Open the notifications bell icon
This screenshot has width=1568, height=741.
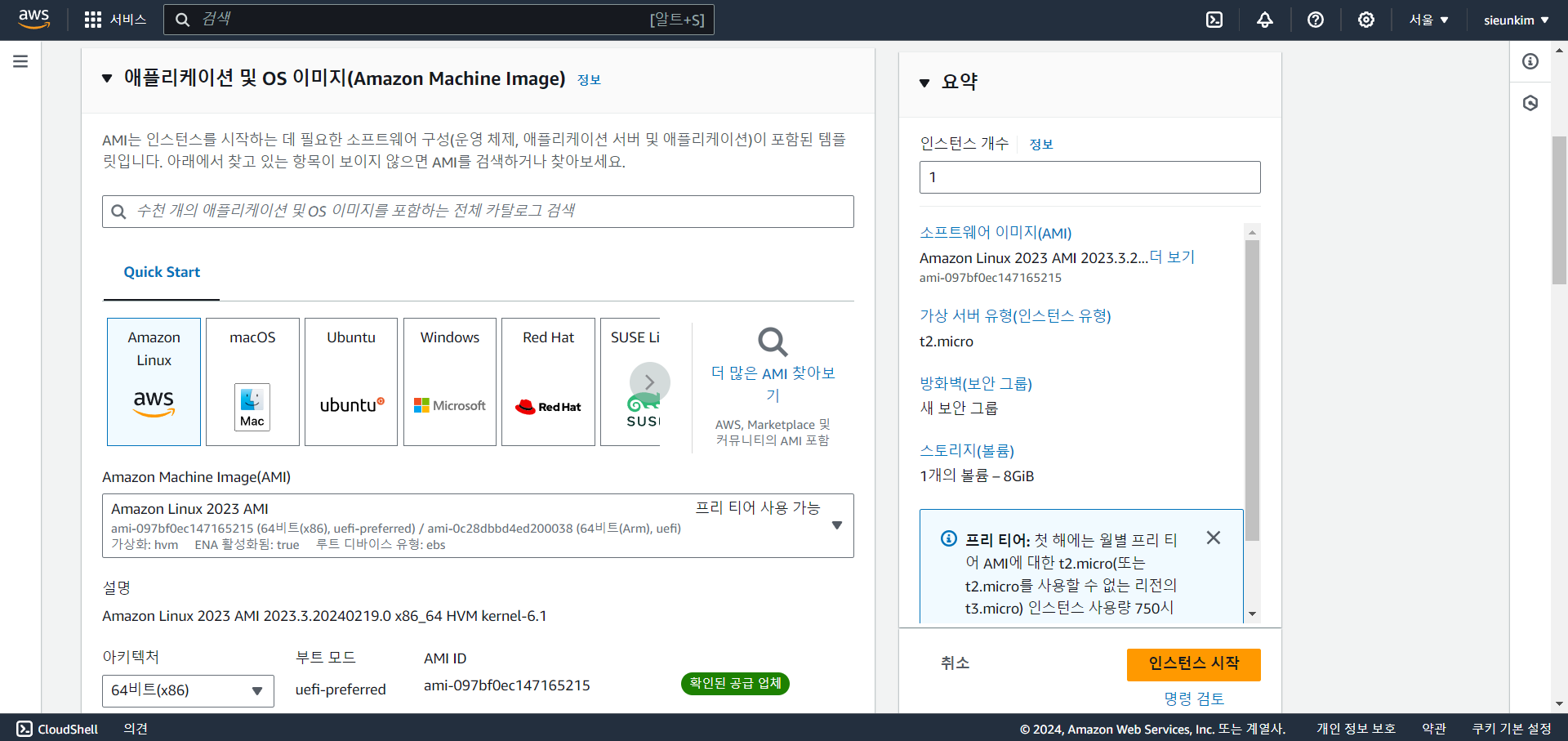[1265, 20]
